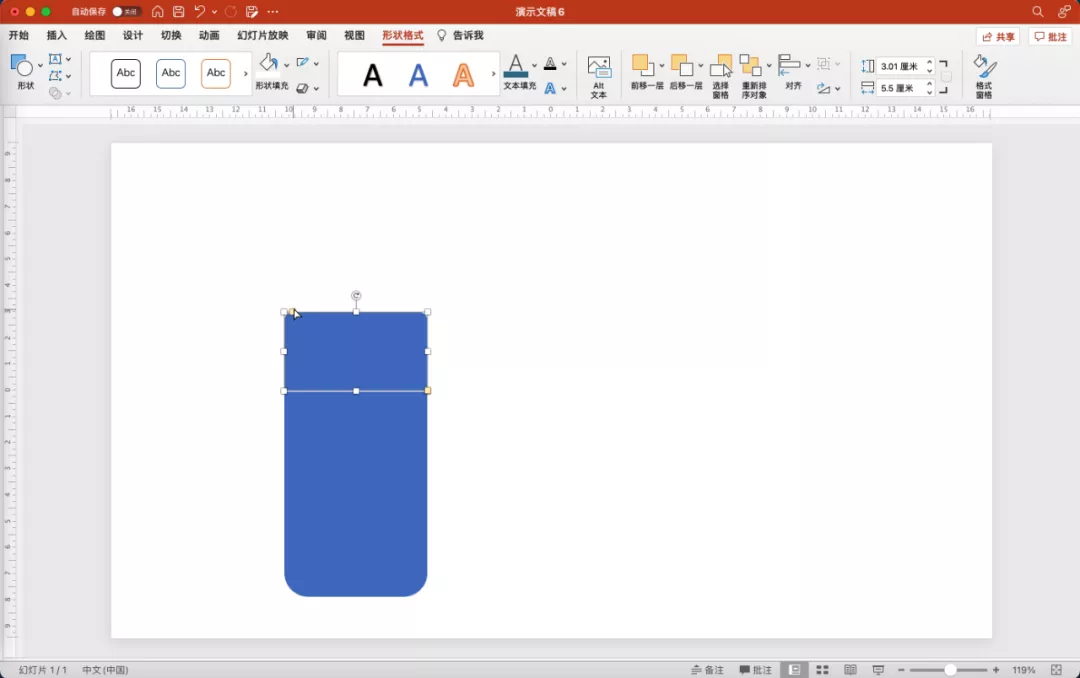The width and height of the screenshot is (1080, 678).
Task: Expand the 形状 shapes dropdown arrow
Action: 40,66
